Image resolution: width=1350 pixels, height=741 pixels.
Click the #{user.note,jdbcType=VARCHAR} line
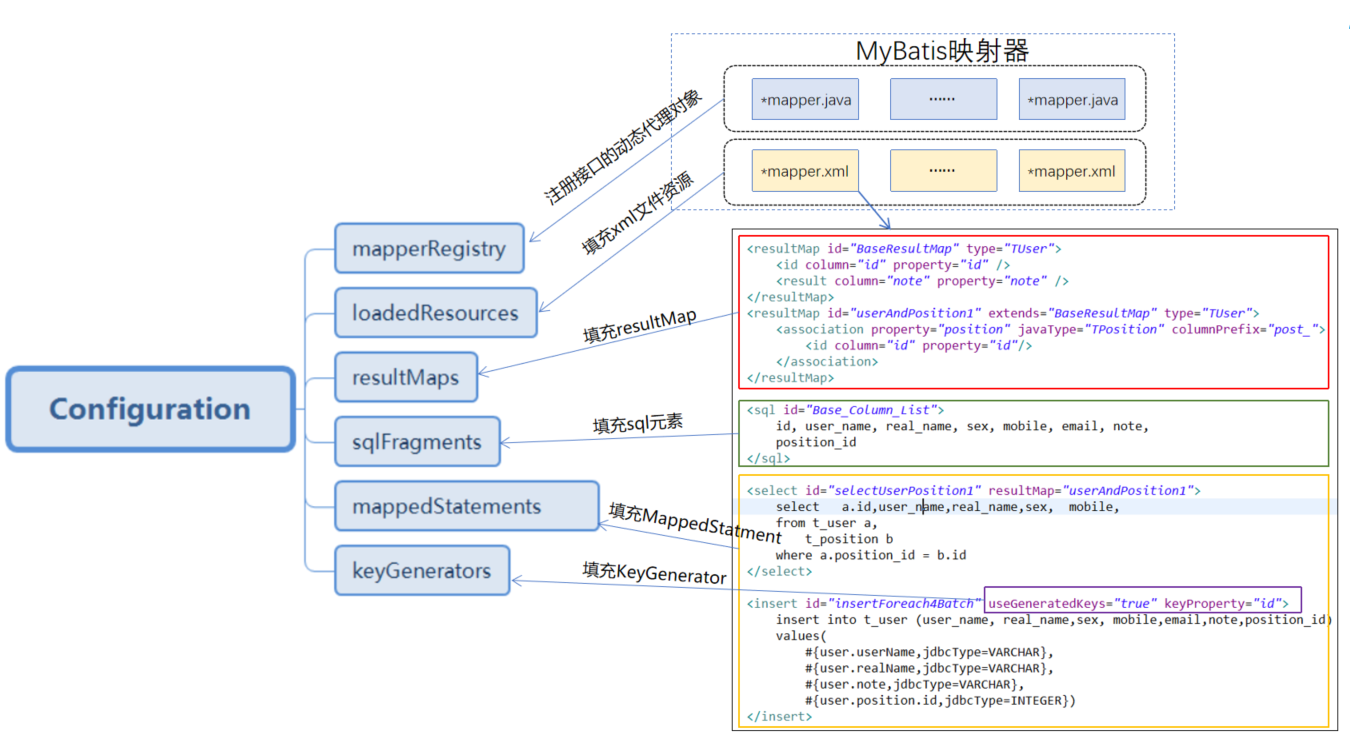[914, 684]
